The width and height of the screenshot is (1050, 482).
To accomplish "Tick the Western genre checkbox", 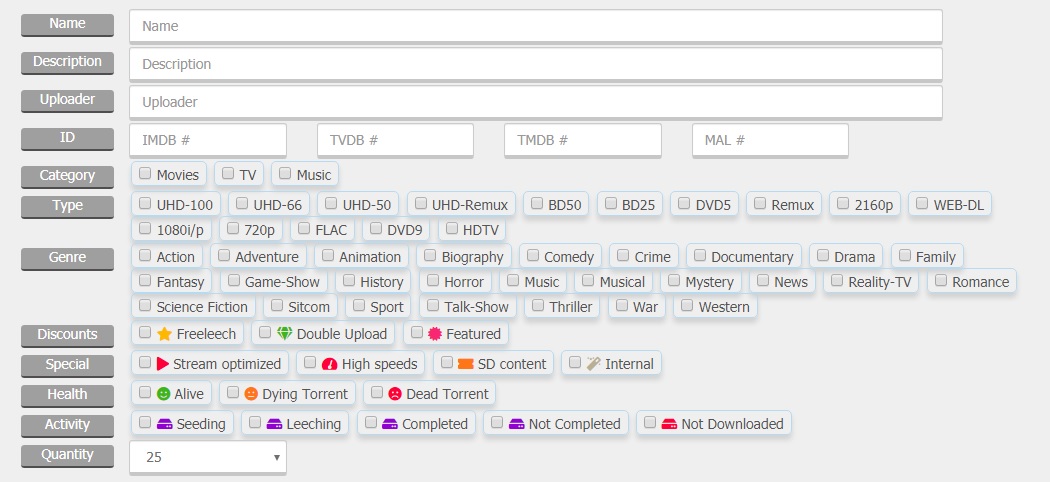I will [x=687, y=305].
